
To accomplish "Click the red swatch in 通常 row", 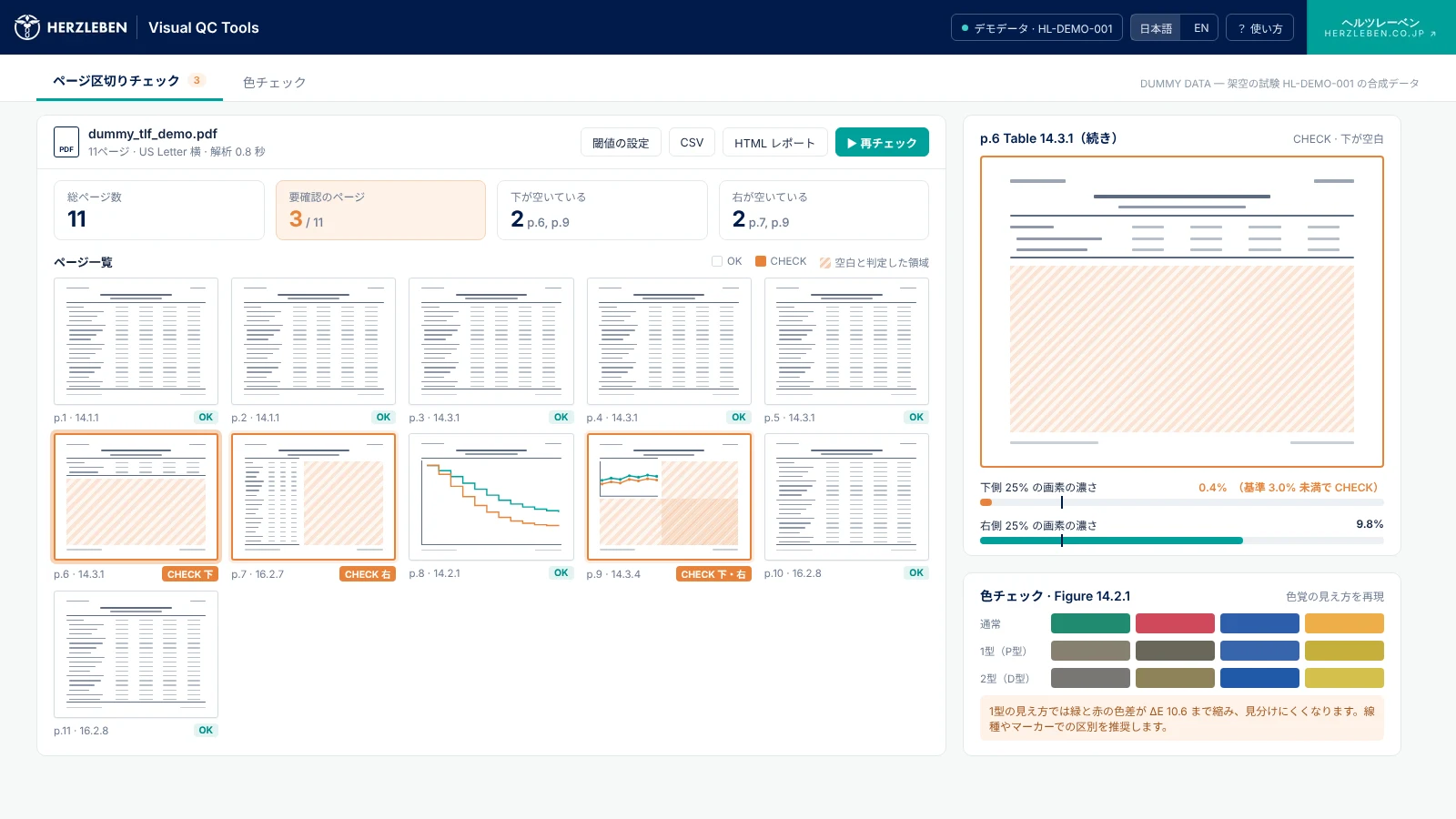I will click(x=1175, y=623).
